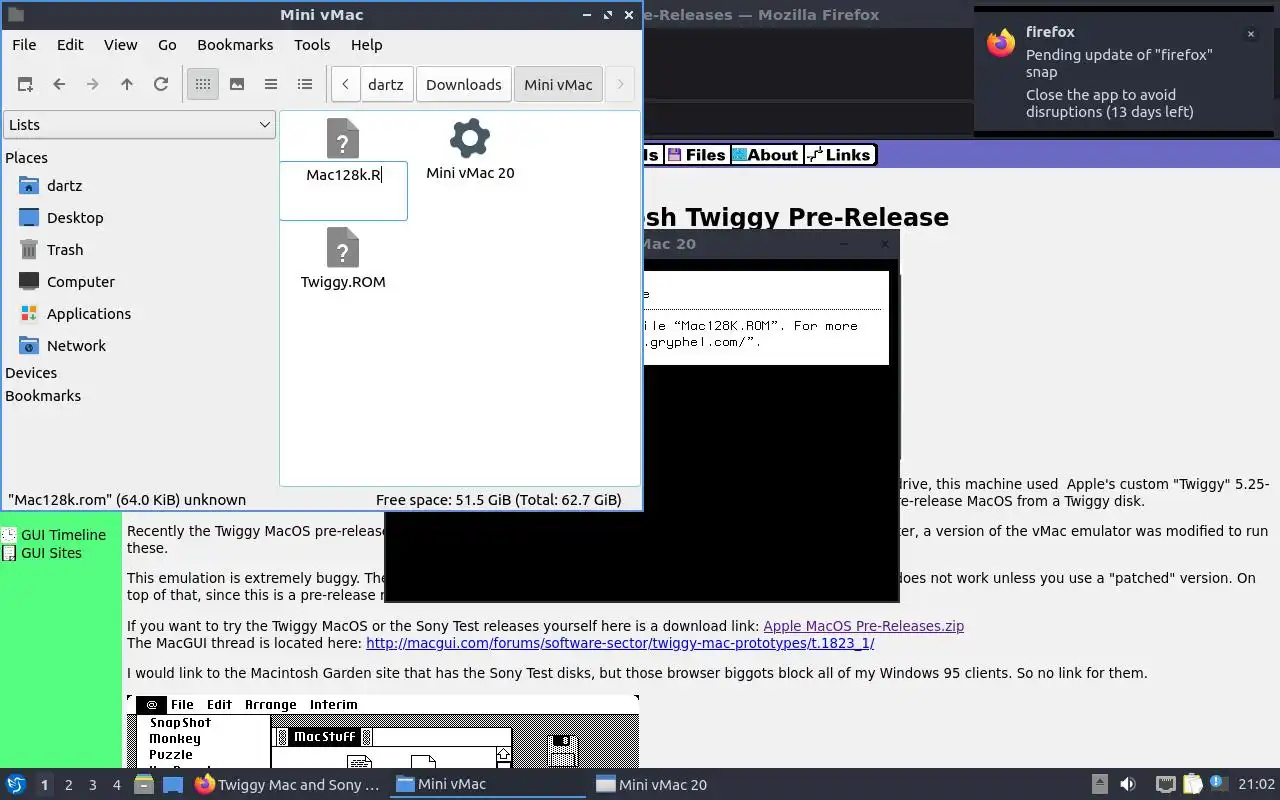
Task: Switch to workspace 2
Action: pyautogui.click(x=68, y=785)
